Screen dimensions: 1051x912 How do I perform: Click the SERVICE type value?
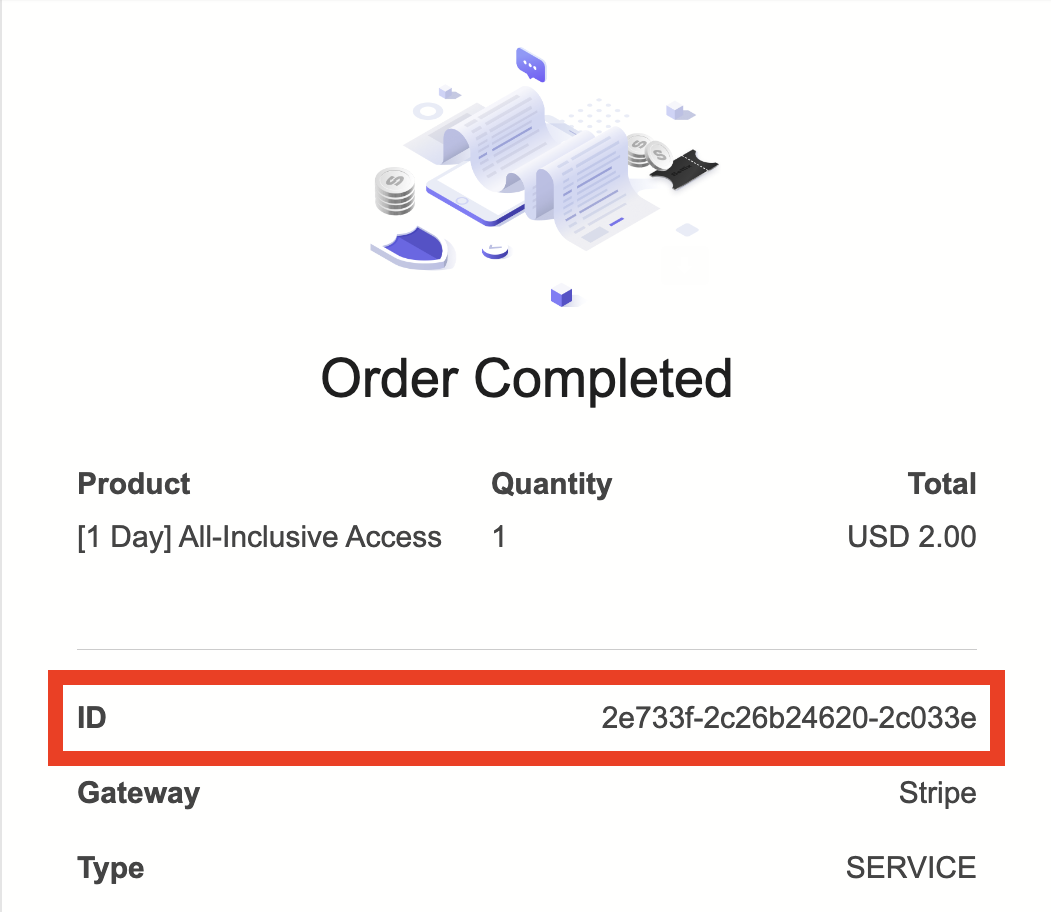point(910,867)
